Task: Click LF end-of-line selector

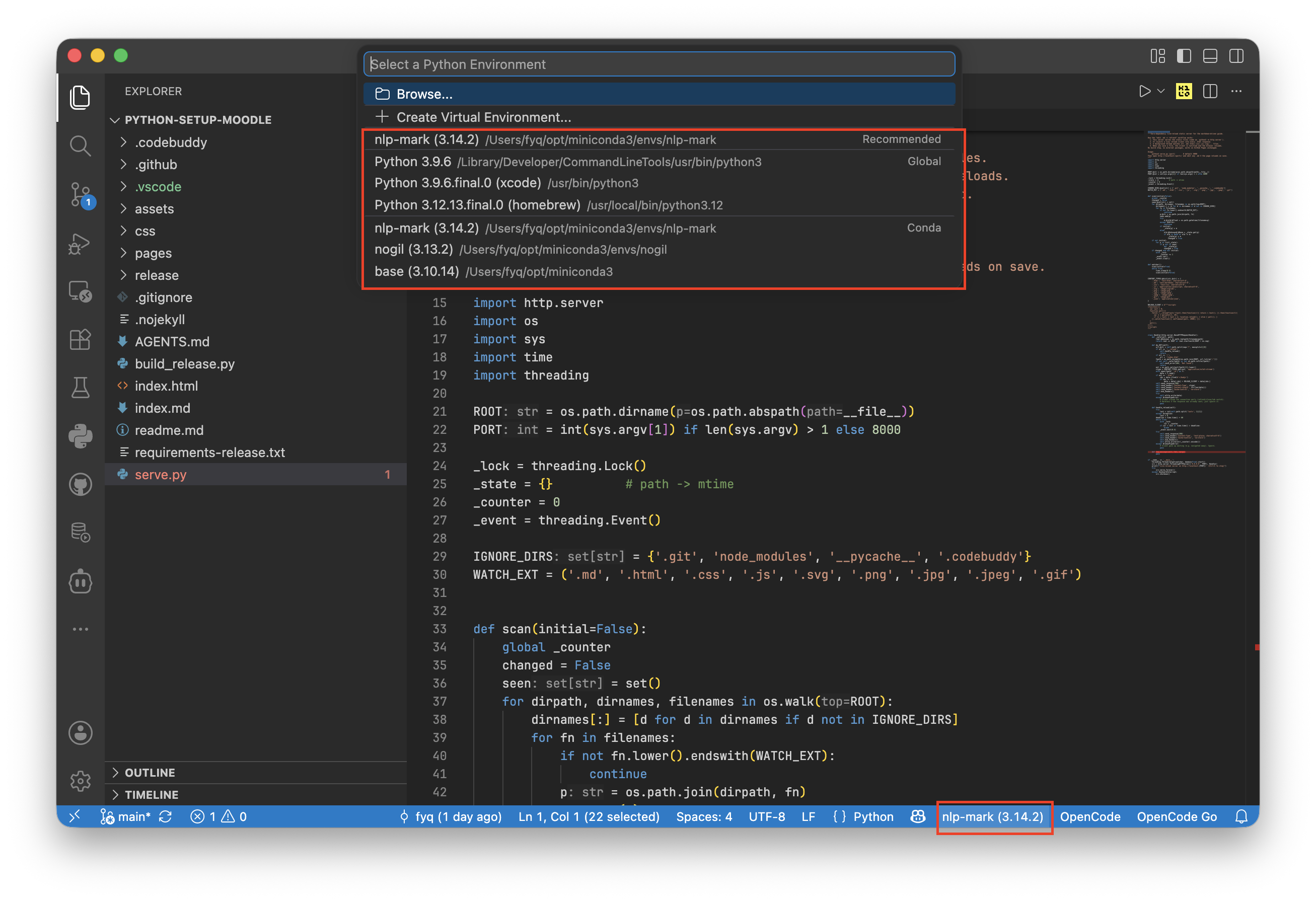Action: [808, 816]
